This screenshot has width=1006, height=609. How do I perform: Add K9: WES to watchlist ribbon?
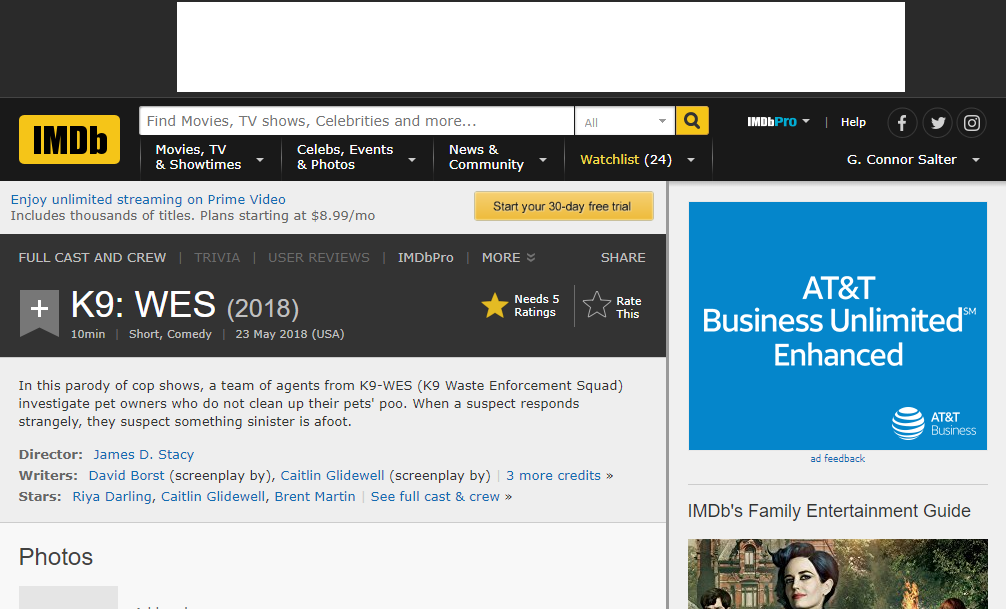click(x=39, y=312)
